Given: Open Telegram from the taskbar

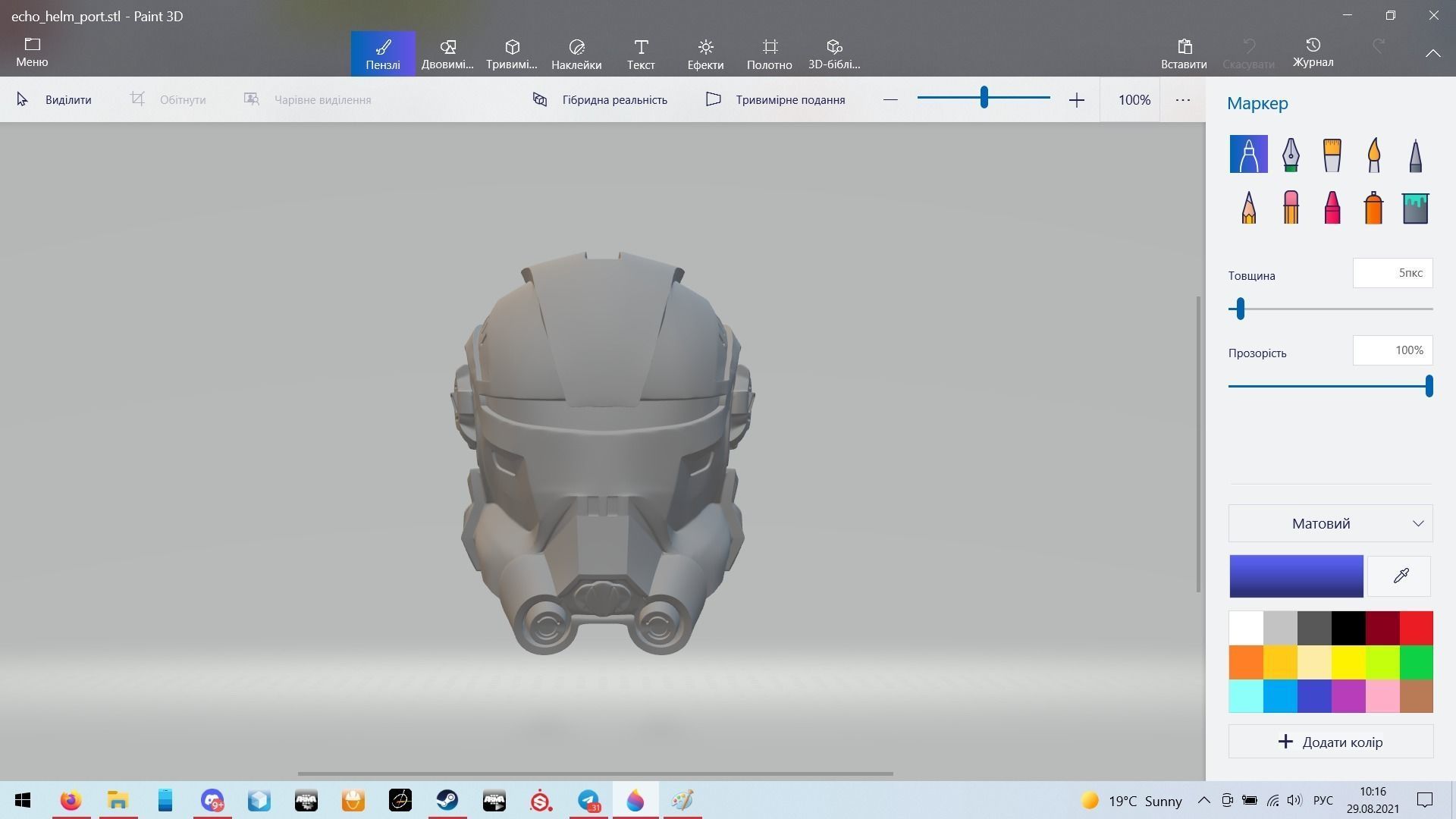Looking at the screenshot, I should [588, 800].
